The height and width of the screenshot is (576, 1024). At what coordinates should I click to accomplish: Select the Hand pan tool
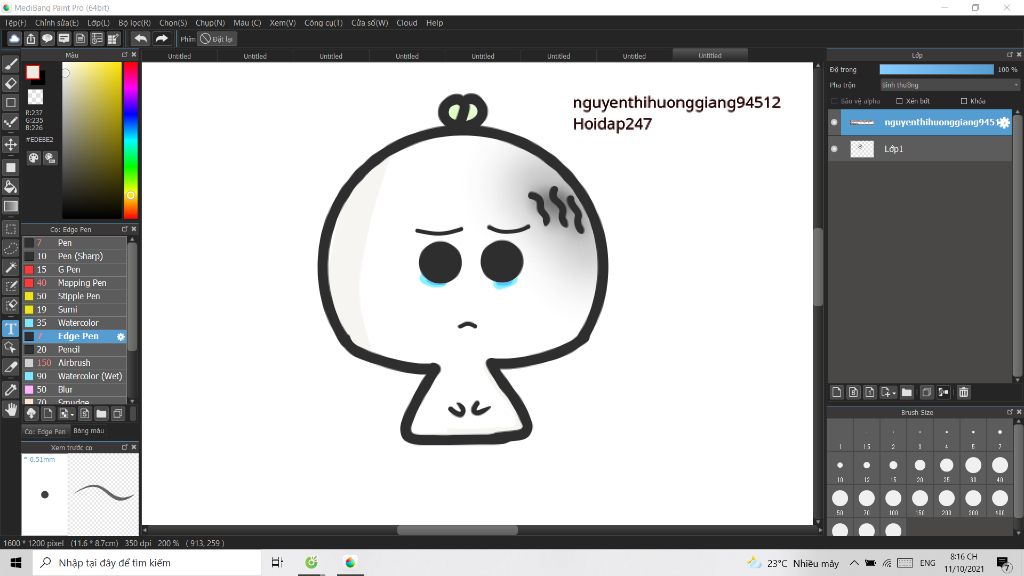click(10, 409)
